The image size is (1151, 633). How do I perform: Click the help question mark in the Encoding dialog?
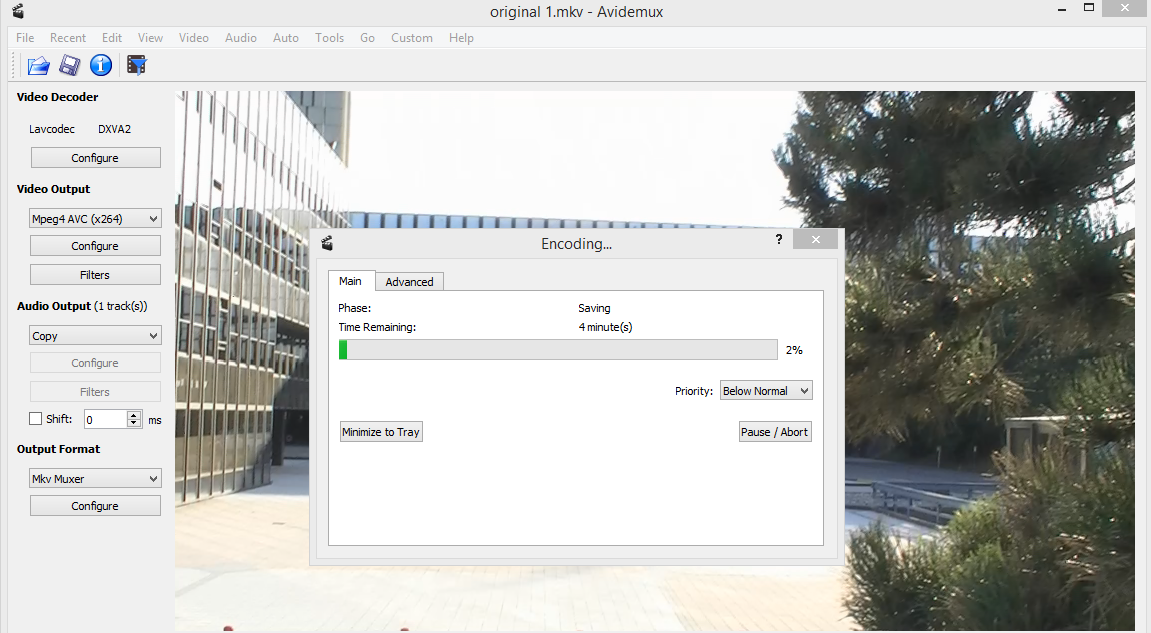[779, 239]
